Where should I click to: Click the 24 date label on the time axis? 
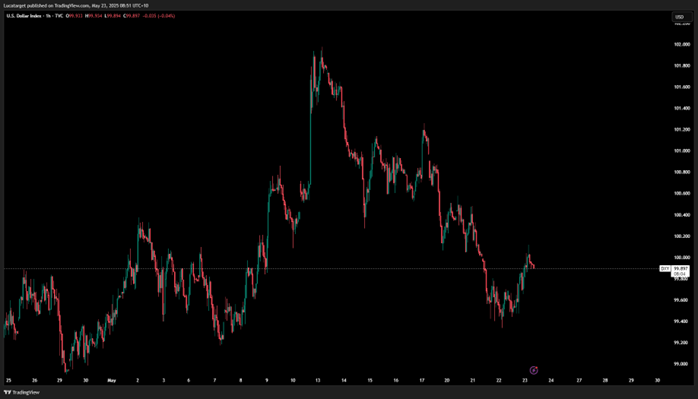click(551, 381)
